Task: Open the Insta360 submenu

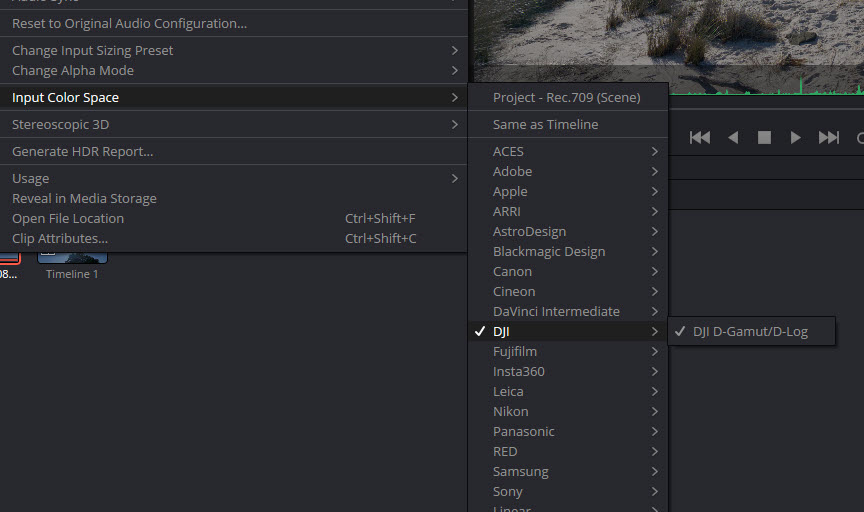Action: click(568, 371)
